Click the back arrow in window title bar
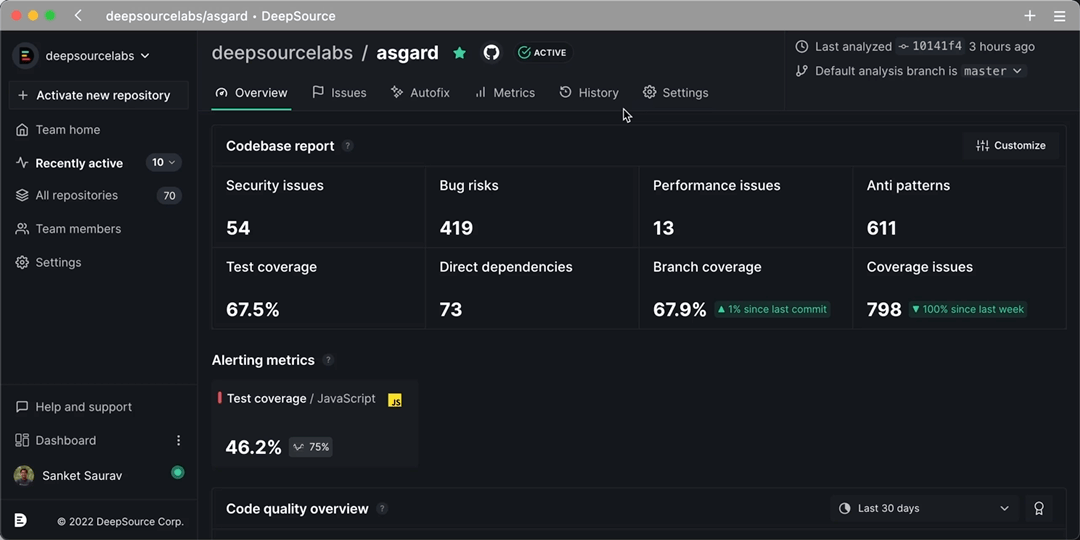The height and width of the screenshot is (540, 1080). tap(78, 16)
